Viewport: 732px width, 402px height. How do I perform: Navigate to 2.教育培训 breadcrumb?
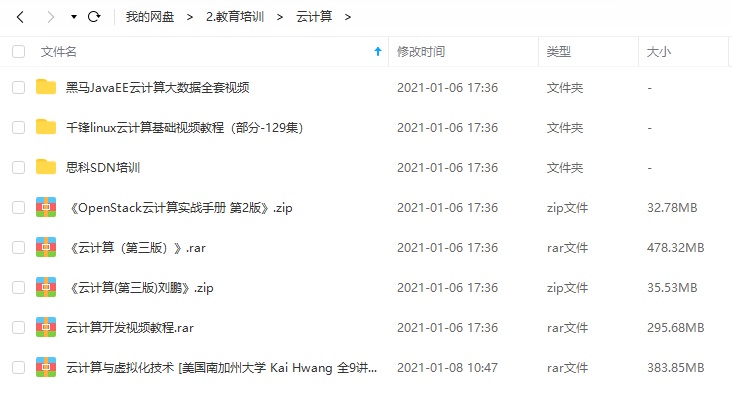(x=235, y=17)
